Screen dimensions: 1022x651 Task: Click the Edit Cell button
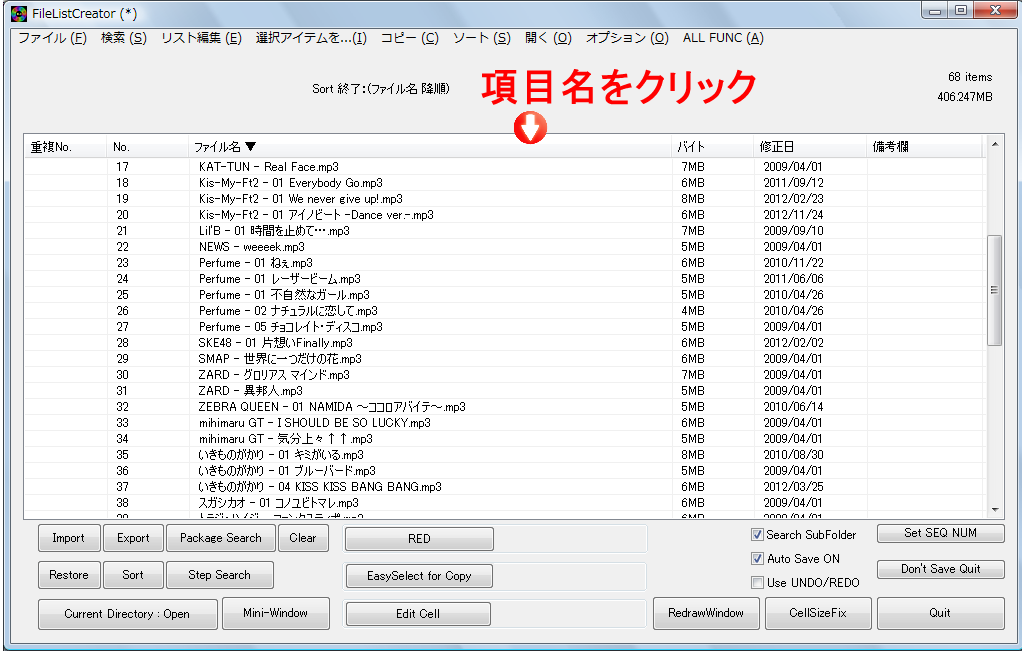(418, 613)
